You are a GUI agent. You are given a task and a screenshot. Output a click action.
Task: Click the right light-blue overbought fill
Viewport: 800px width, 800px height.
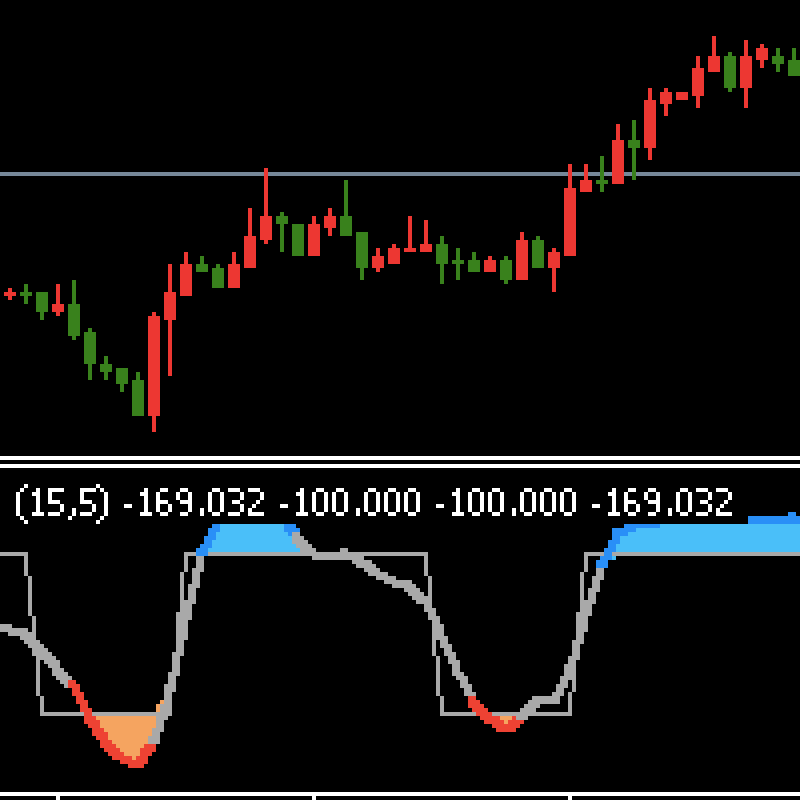pyautogui.click(x=700, y=540)
